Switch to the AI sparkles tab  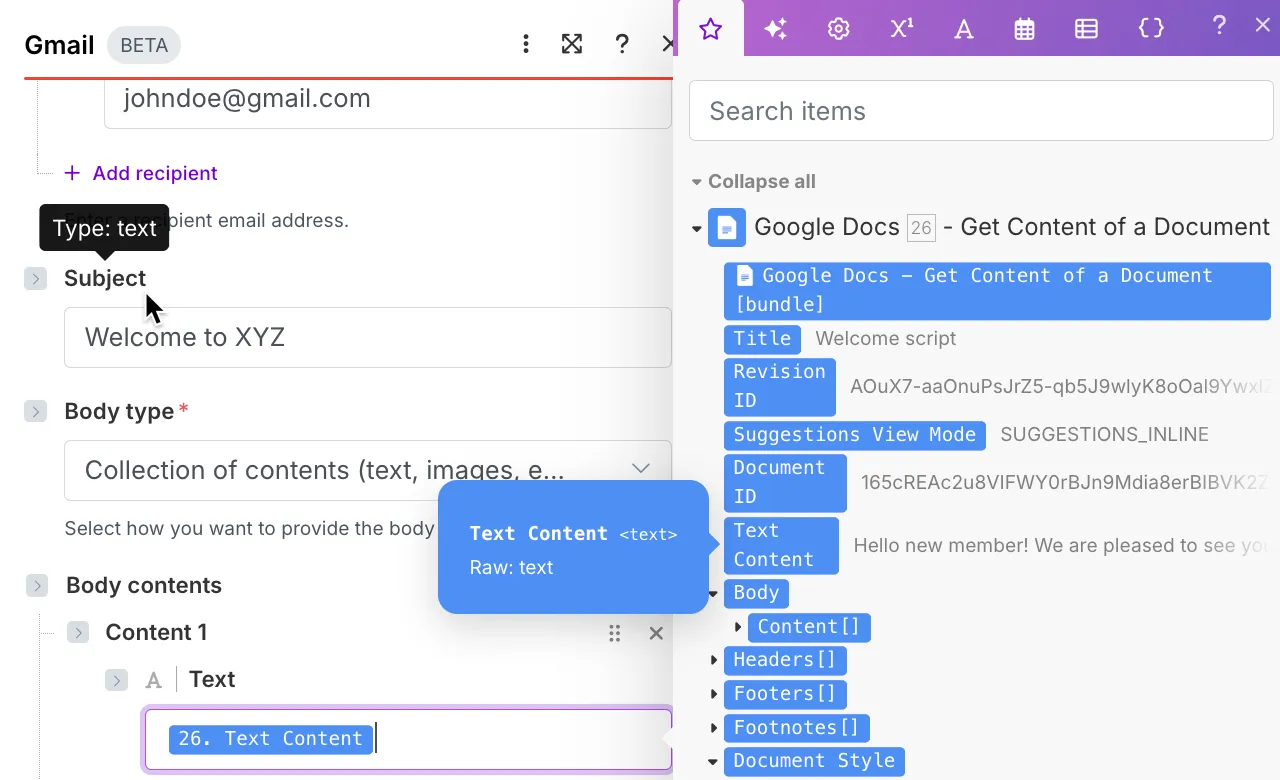[x=775, y=29]
